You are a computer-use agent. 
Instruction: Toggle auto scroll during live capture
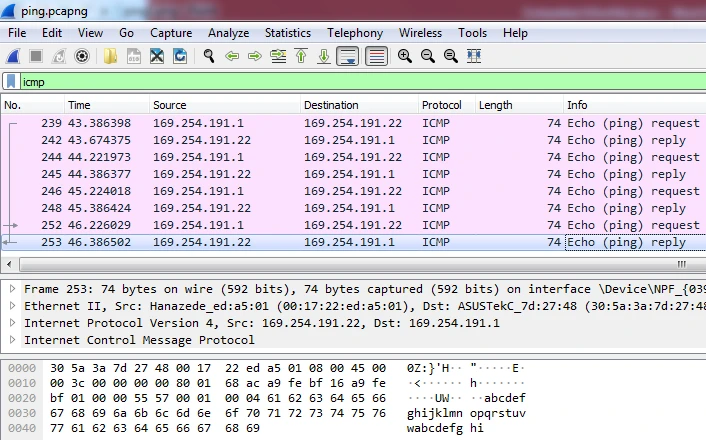pyautogui.click(x=348, y=56)
